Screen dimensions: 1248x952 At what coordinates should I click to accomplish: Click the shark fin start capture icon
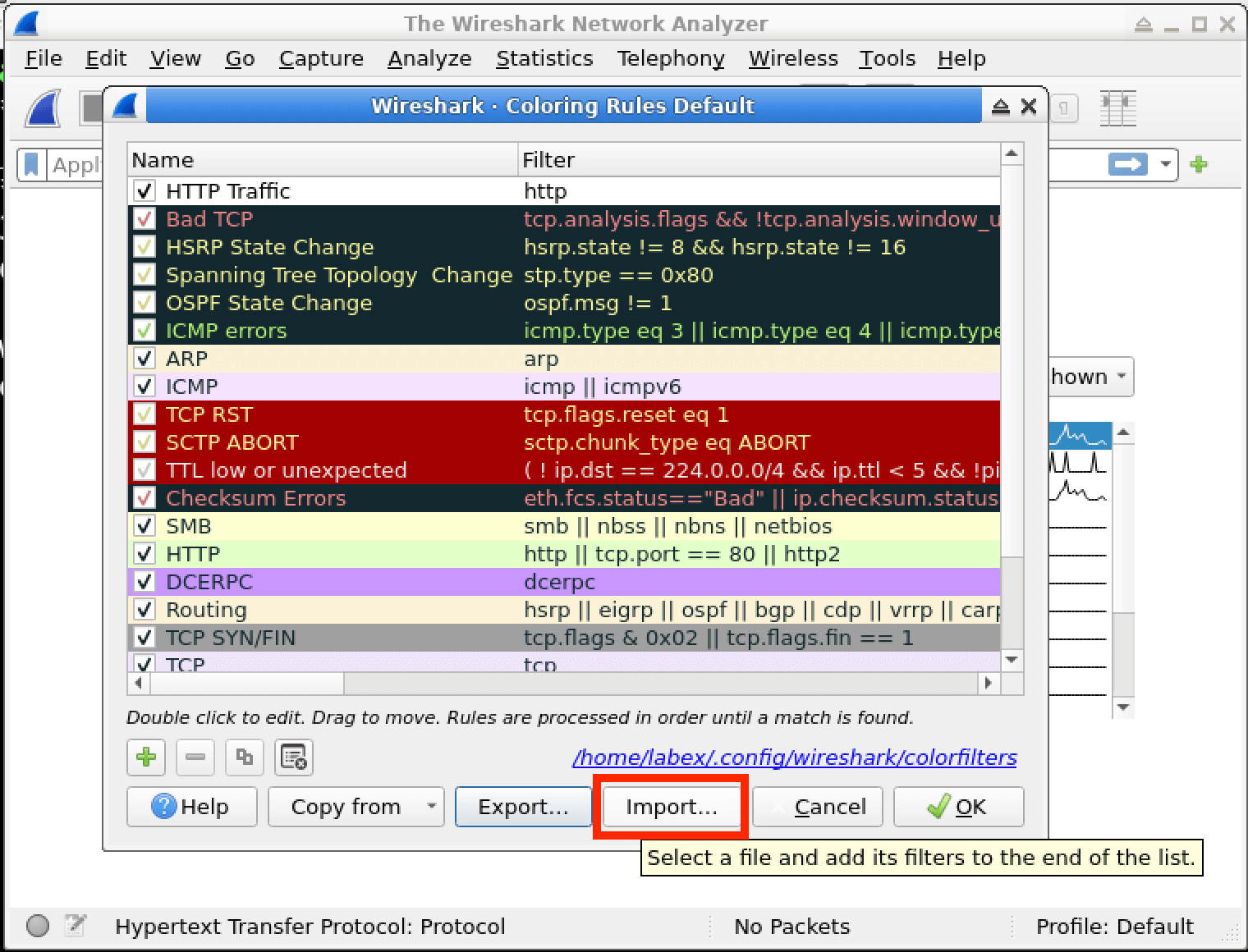(43, 108)
